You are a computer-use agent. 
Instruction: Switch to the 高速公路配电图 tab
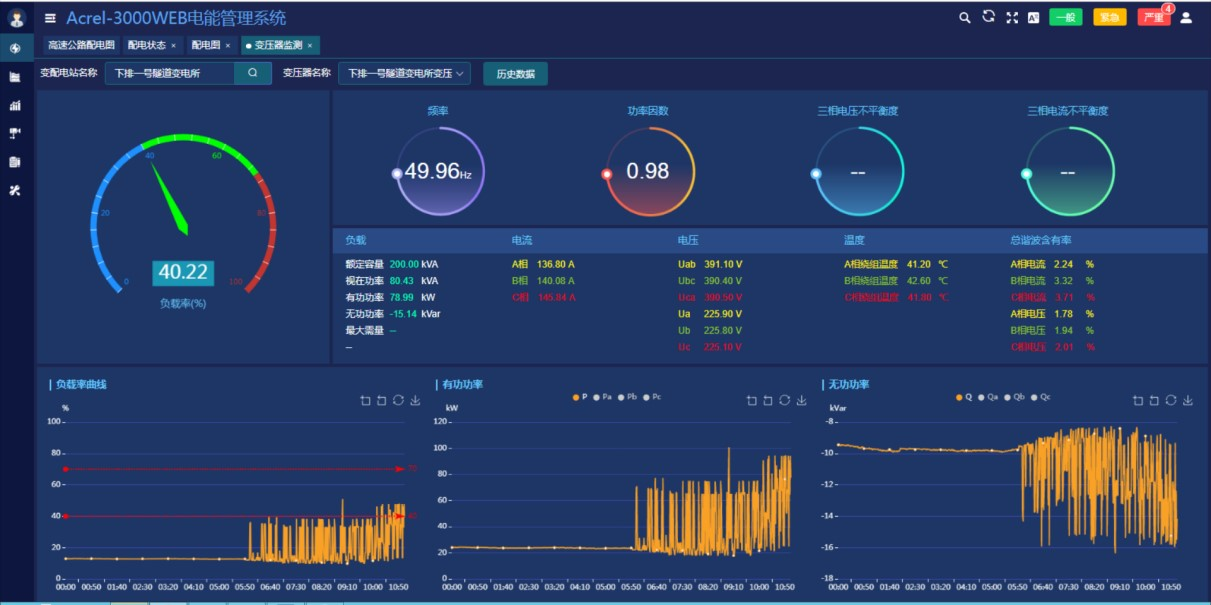81,45
